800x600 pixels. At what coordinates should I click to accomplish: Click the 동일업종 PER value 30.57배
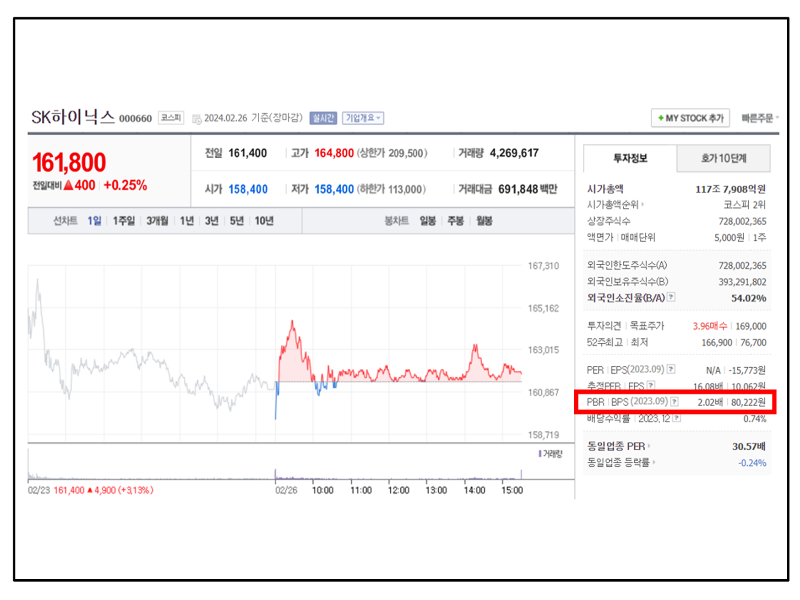point(749,446)
